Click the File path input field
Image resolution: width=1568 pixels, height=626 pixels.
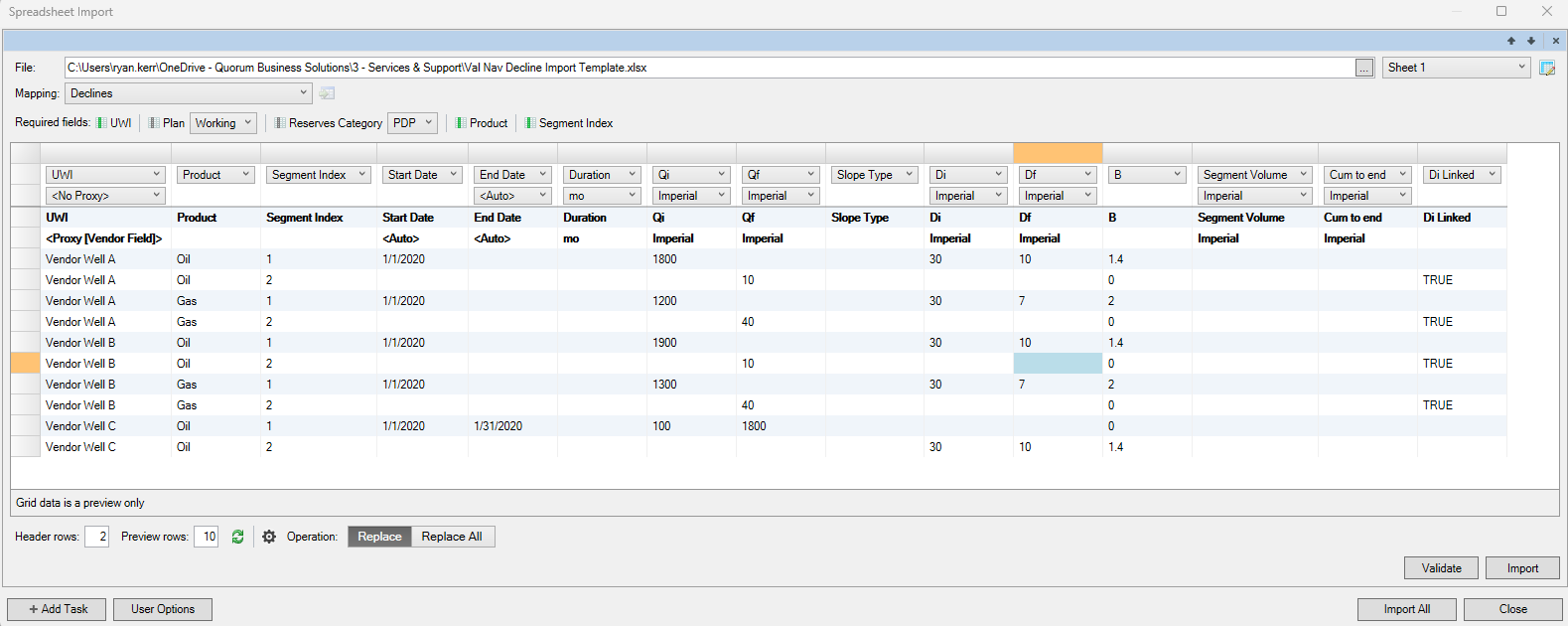[710, 68]
